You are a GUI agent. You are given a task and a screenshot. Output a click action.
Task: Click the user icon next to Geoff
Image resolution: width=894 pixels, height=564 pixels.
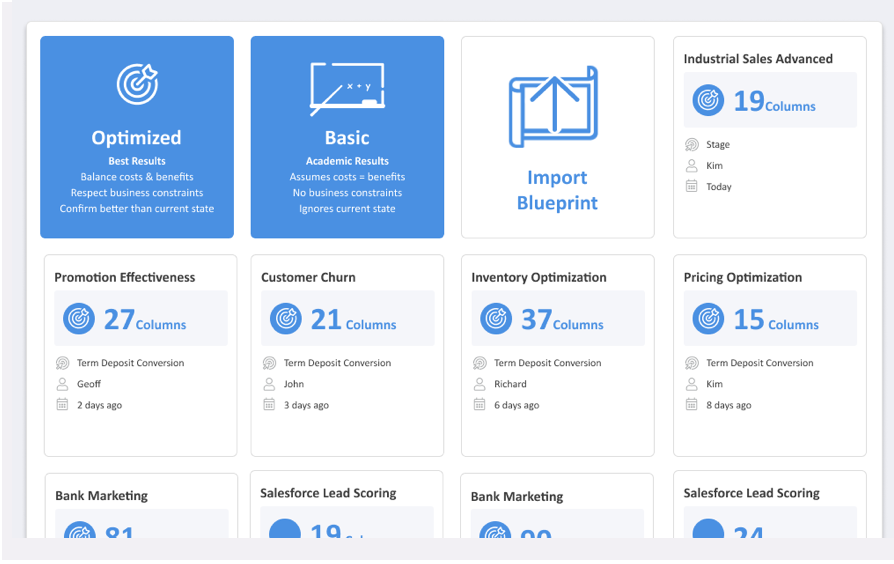(62, 384)
